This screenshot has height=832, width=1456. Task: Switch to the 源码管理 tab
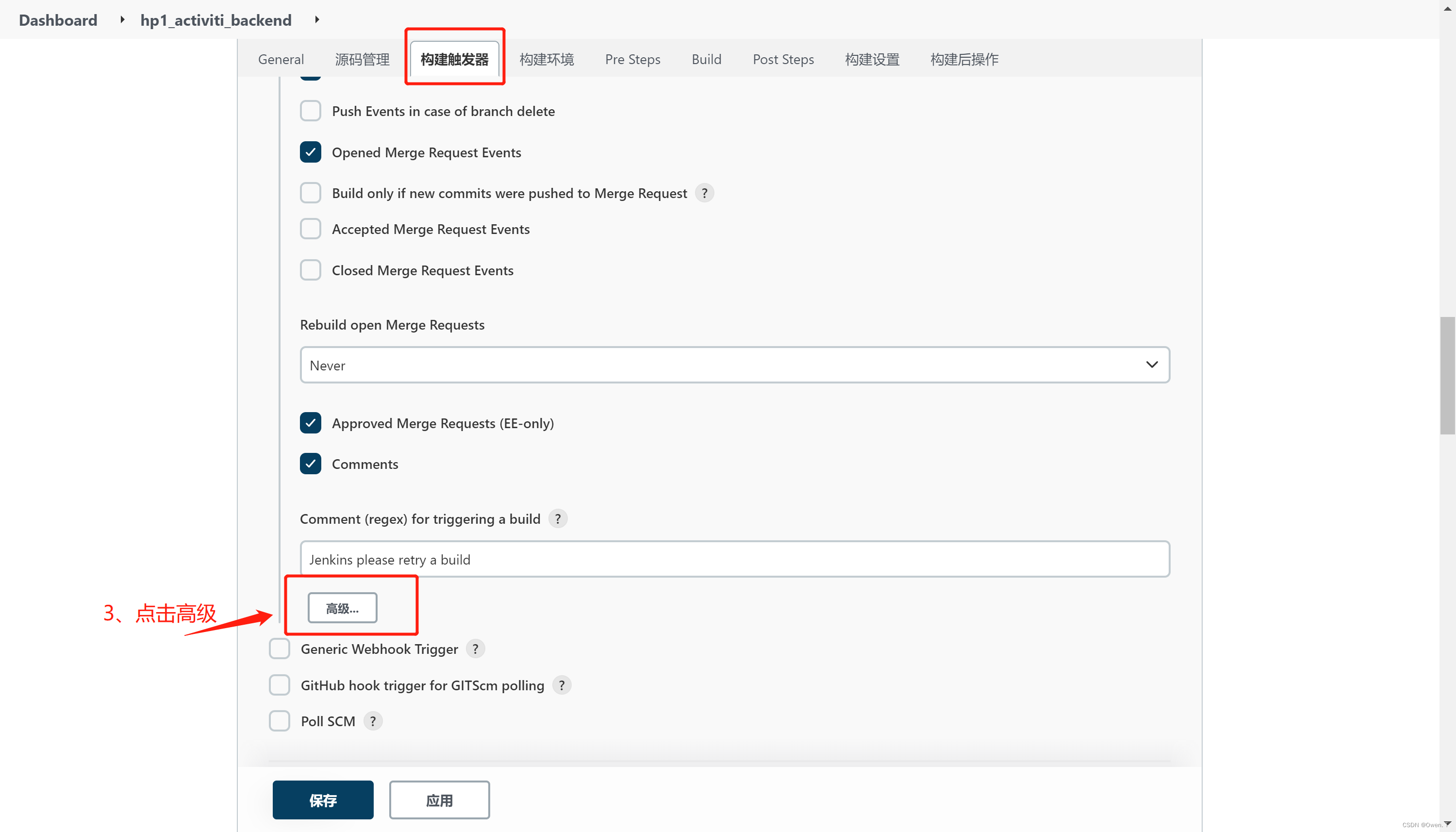click(x=362, y=59)
